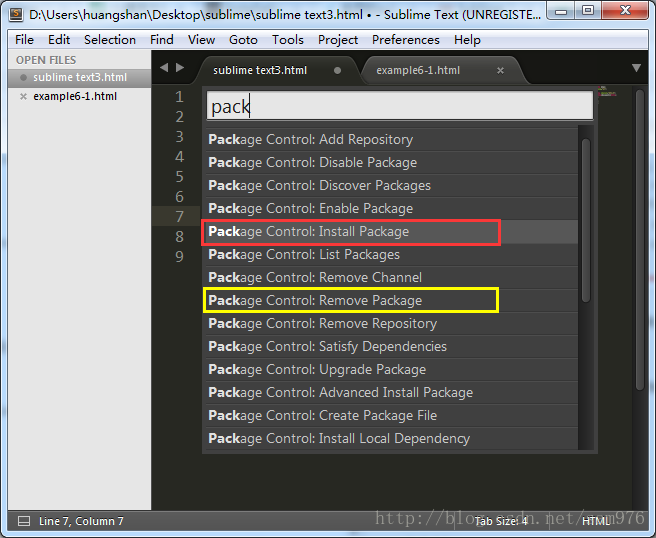
Task: Choose Package Control: Install Local Dependency
Action: 391,438
